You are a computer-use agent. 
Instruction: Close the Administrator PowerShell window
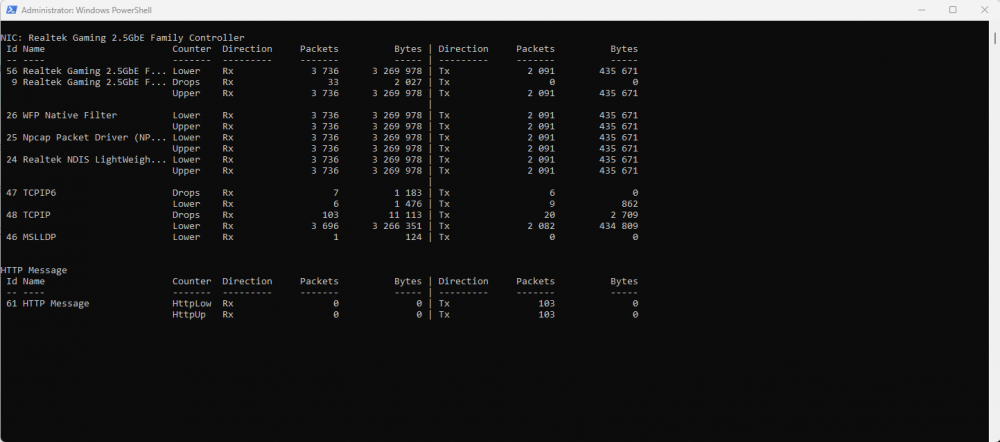(x=983, y=10)
